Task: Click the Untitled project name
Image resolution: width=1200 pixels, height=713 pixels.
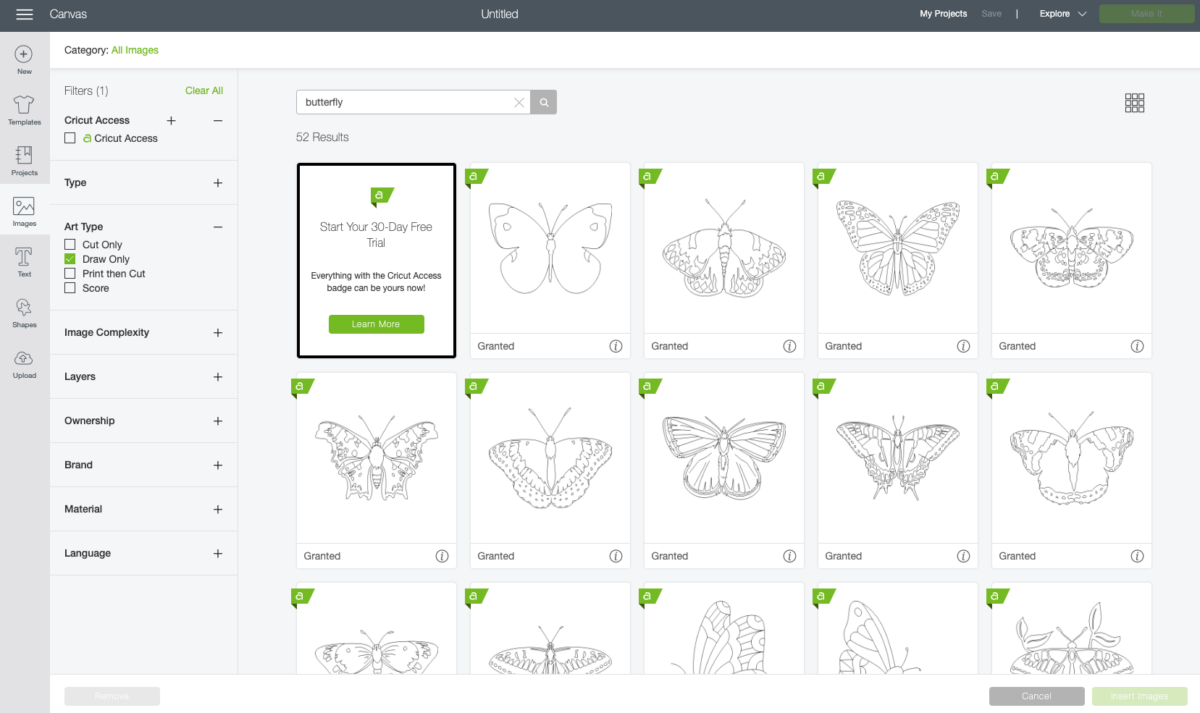Action: [x=500, y=14]
